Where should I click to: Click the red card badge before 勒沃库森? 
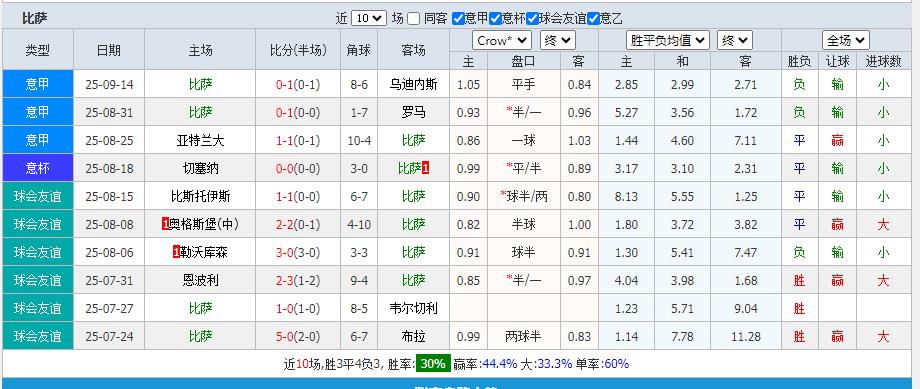click(177, 252)
